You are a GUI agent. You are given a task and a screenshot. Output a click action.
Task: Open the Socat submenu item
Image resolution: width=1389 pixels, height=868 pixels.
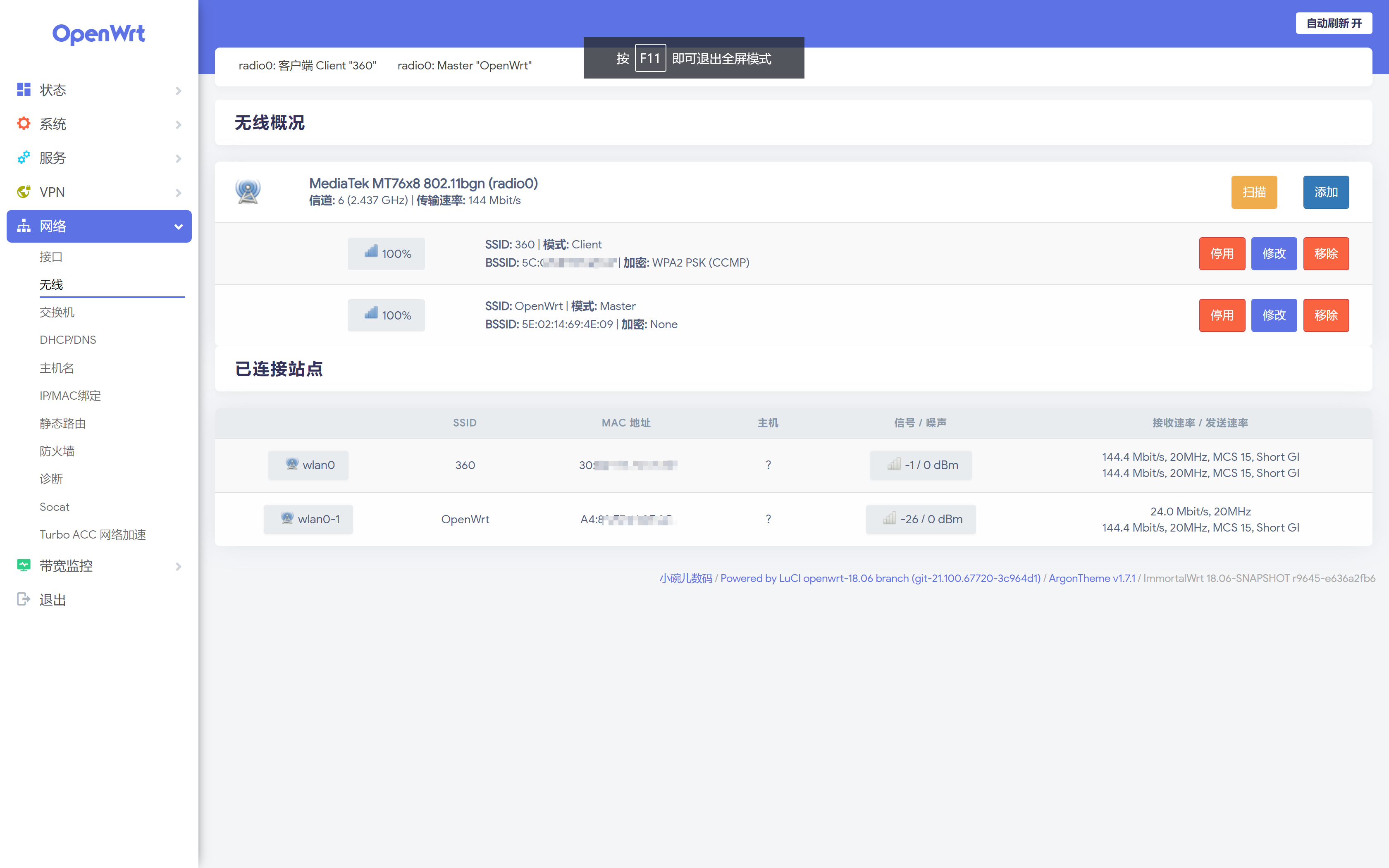[54, 507]
